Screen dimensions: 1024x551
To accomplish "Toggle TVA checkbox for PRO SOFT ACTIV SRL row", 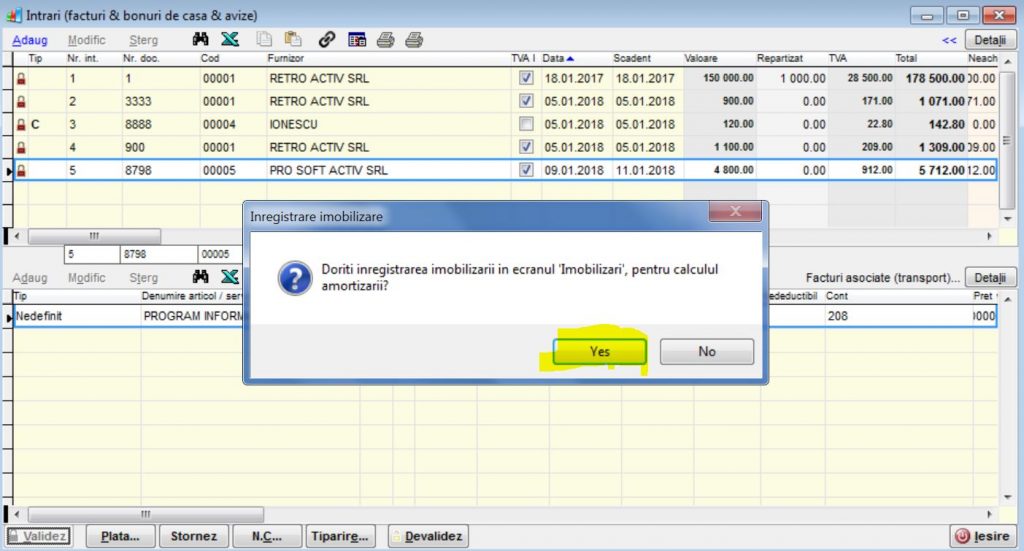I will tap(526, 170).
